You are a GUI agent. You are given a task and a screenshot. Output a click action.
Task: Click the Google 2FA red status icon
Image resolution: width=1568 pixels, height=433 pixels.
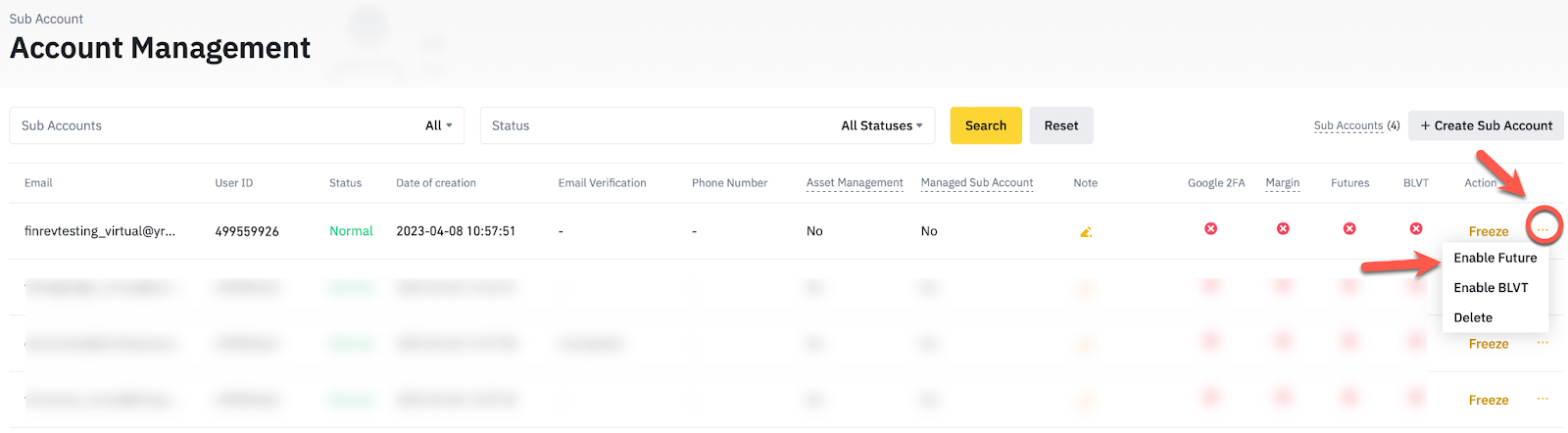pyautogui.click(x=1211, y=228)
